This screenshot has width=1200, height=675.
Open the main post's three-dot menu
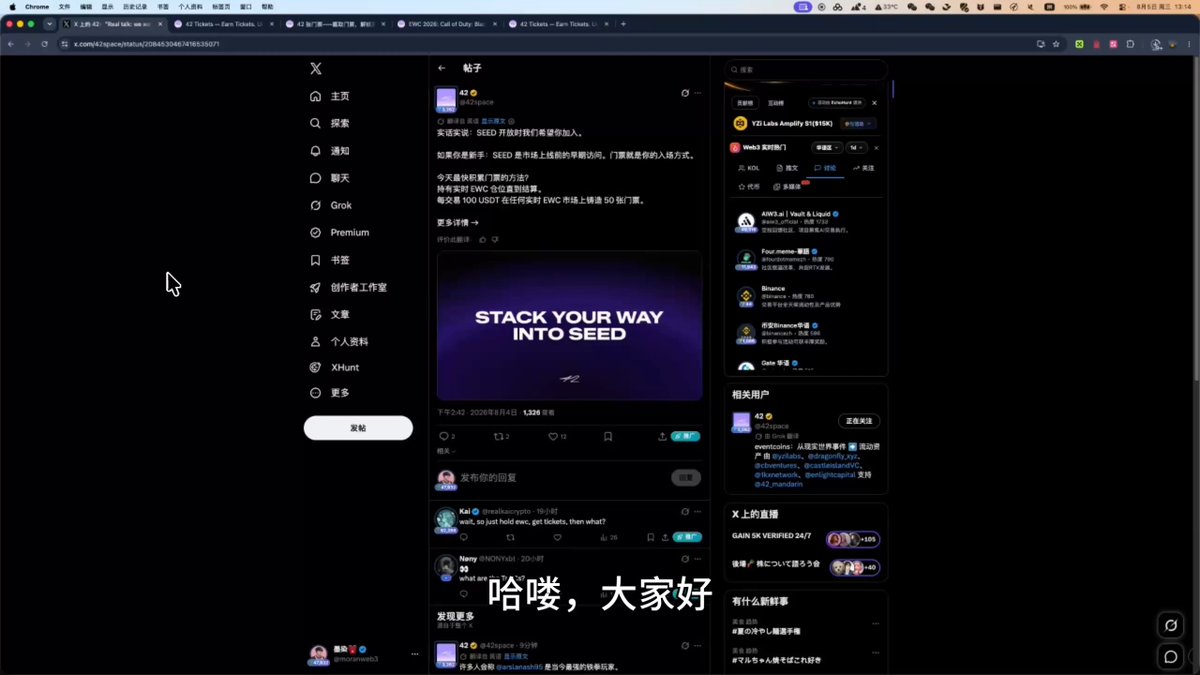(697, 93)
